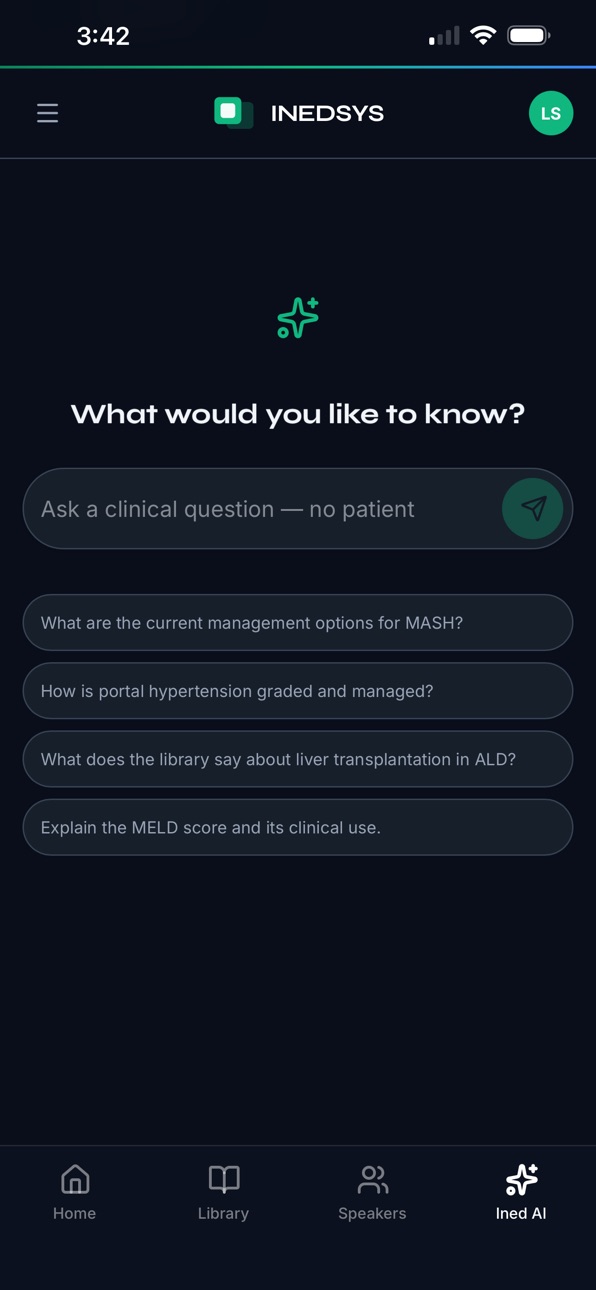Tap the Home house icon
Screen dimensions: 596x1290
75,1180
